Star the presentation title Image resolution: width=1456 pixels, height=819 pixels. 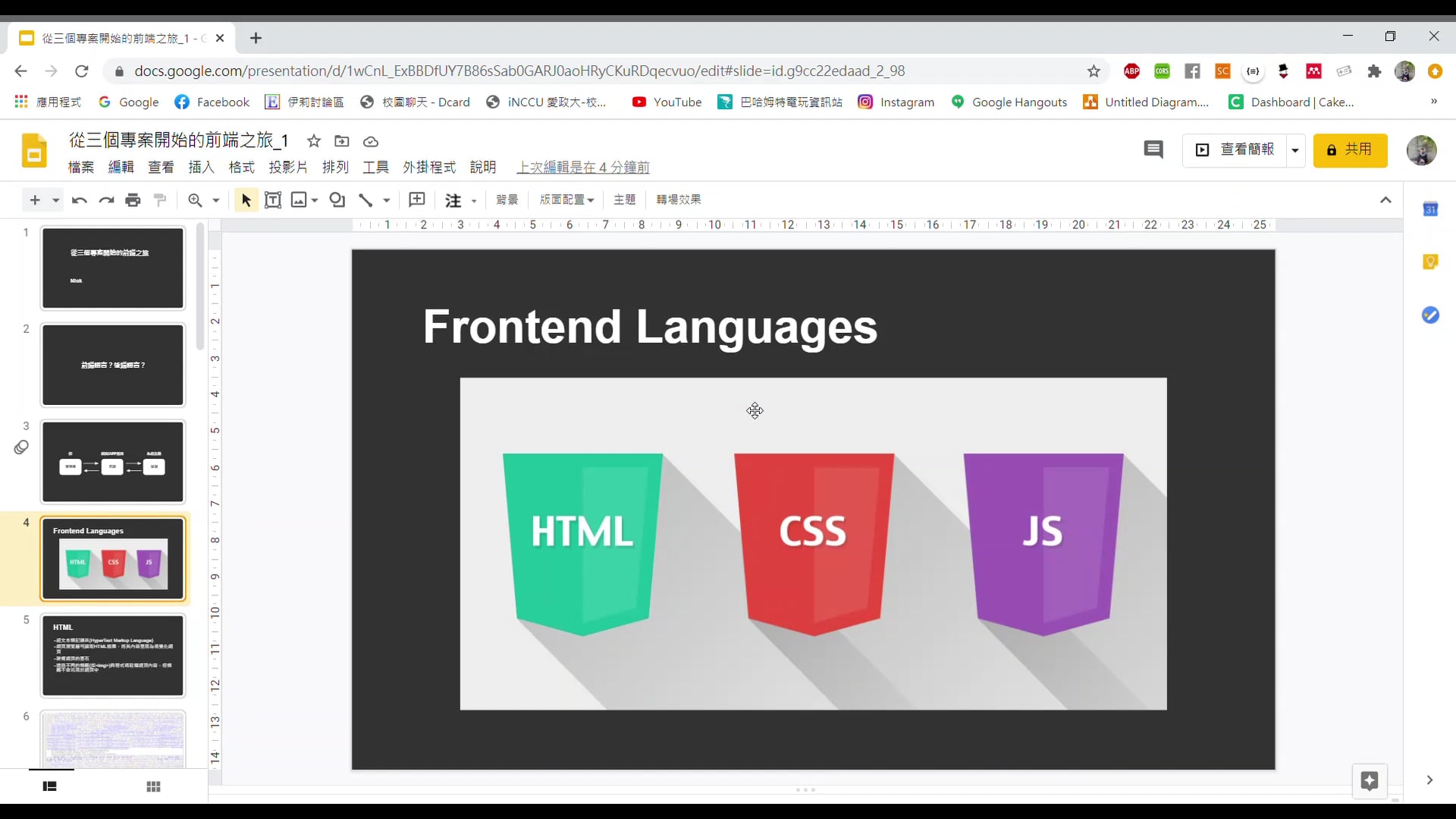(x=314, y=141)
